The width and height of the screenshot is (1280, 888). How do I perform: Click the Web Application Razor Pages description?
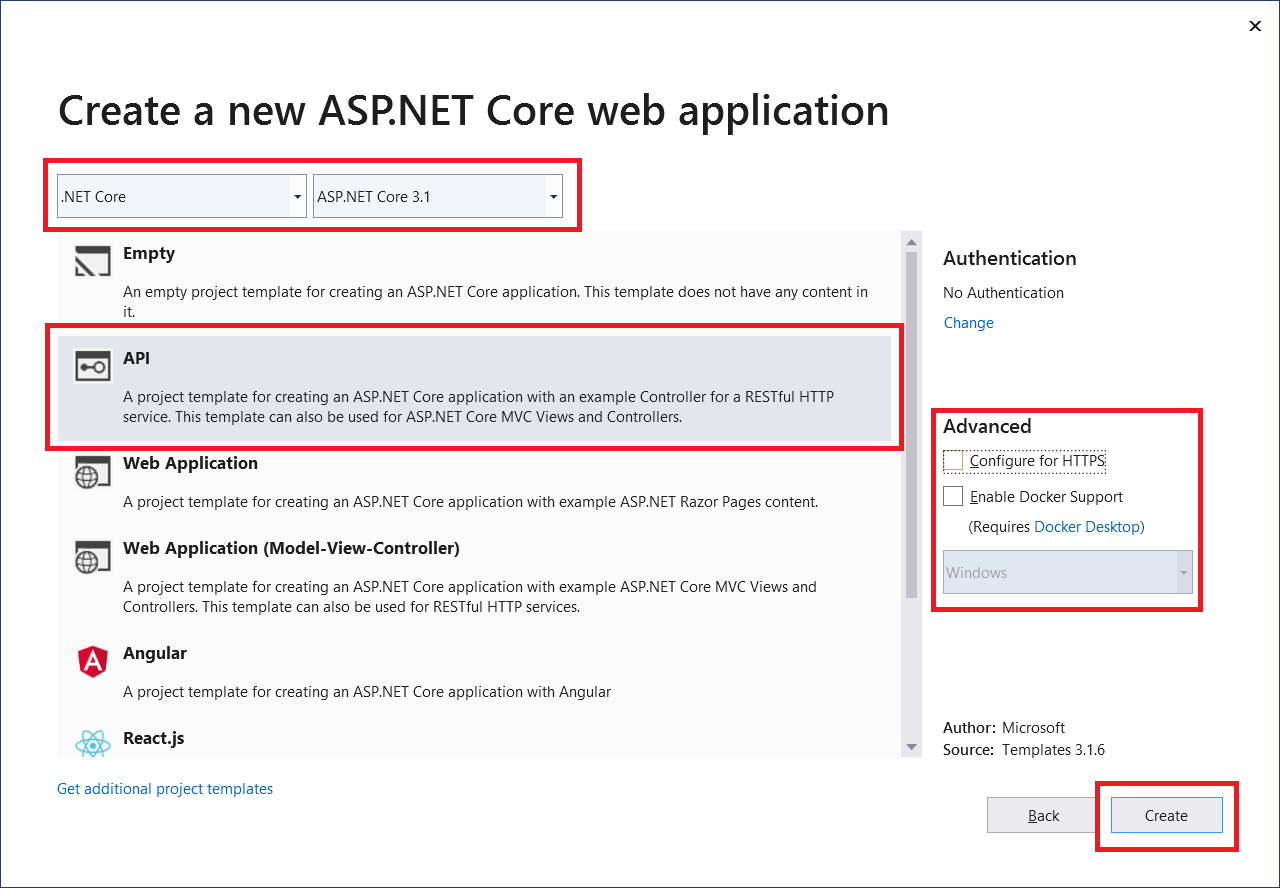point(470,502)
